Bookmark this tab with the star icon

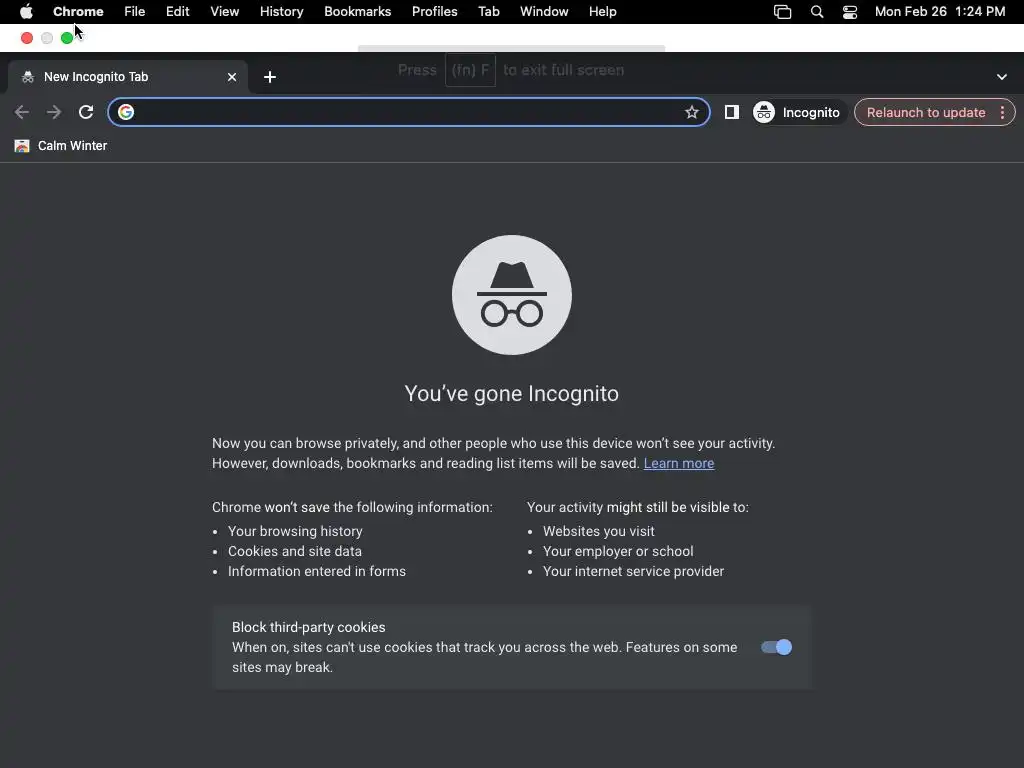pyautogui.click(x=692, y=112)
